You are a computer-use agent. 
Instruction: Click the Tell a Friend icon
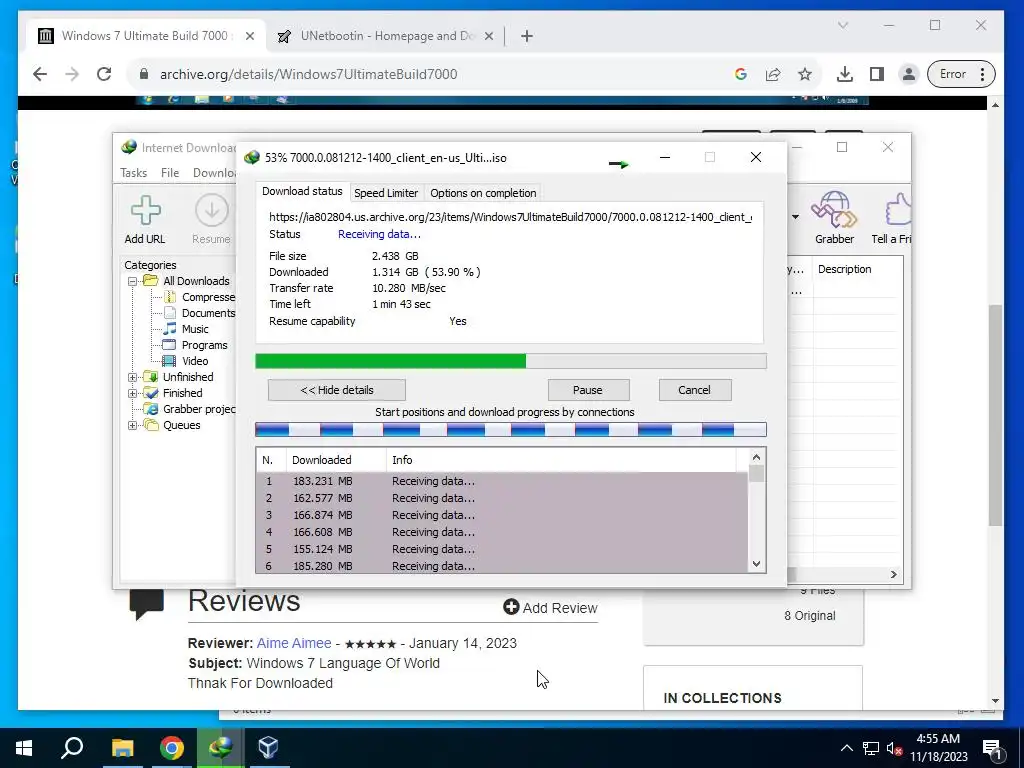[x=897, y=209]
